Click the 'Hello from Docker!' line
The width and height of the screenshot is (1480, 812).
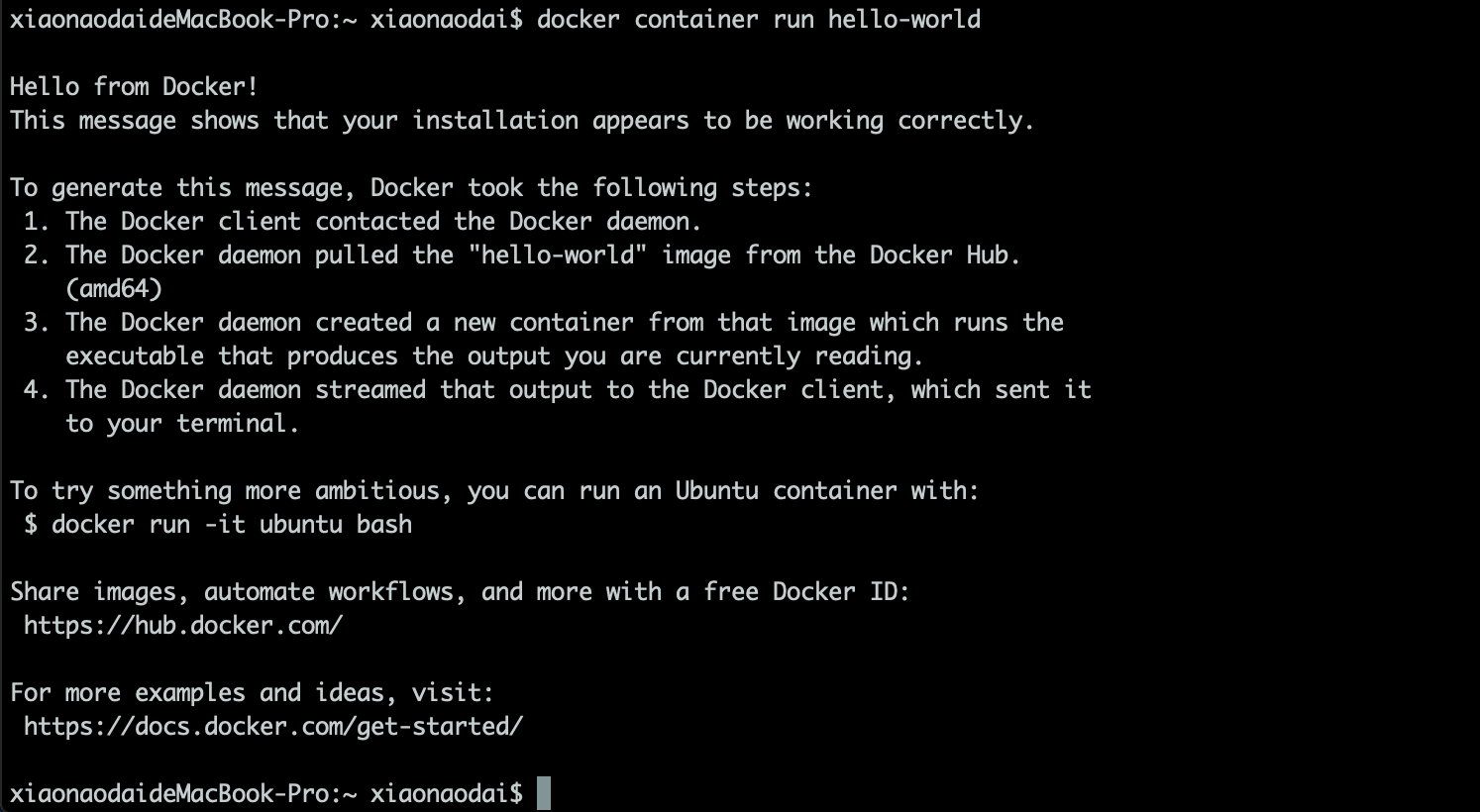[134, 87]
